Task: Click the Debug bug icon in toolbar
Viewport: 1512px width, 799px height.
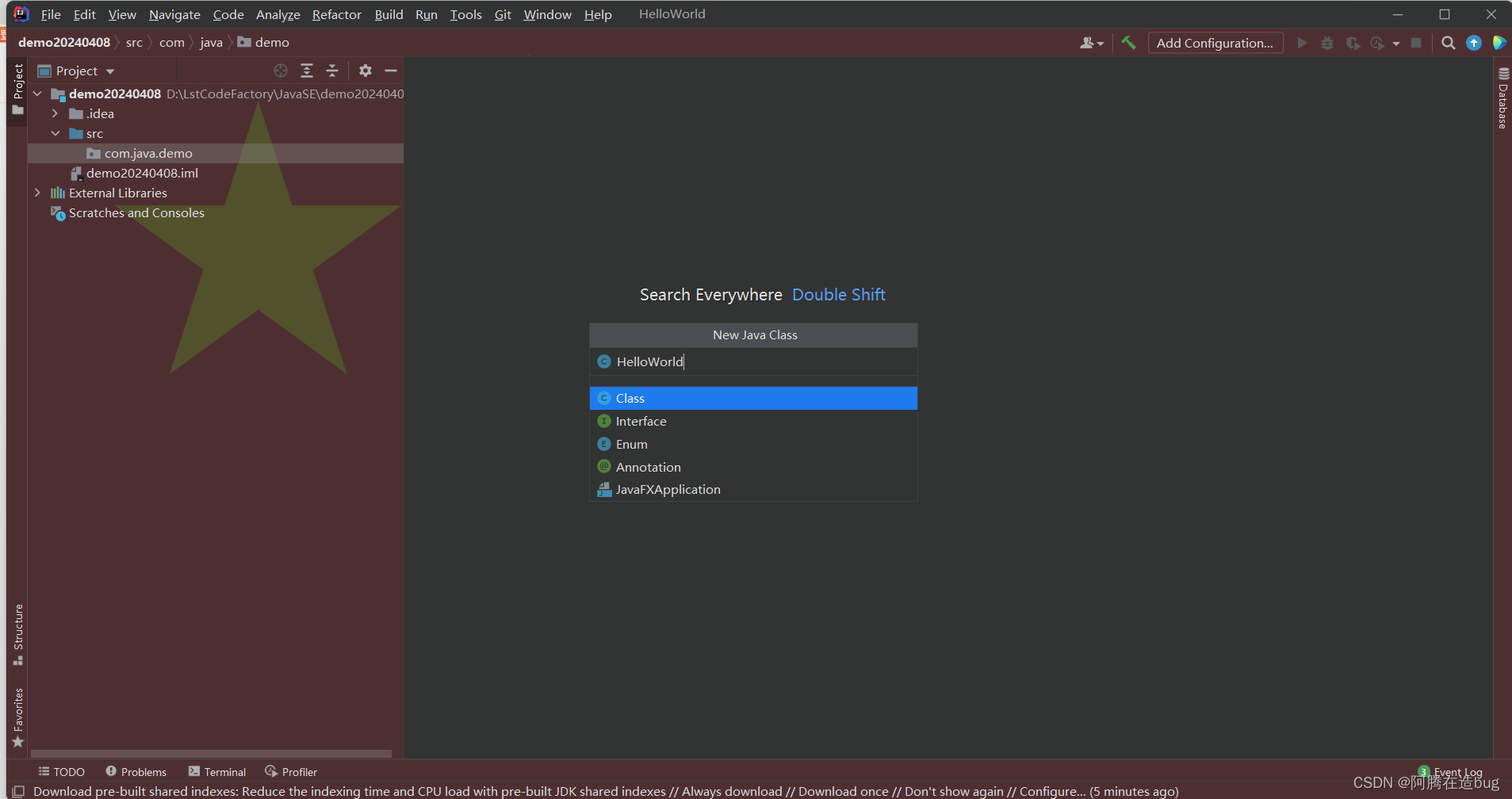Action: (x=1327, y=43)
